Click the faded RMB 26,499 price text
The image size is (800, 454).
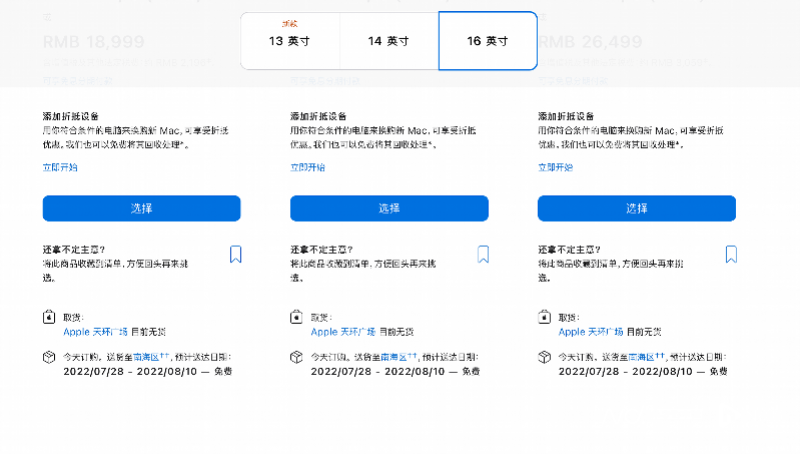[590, 42]
